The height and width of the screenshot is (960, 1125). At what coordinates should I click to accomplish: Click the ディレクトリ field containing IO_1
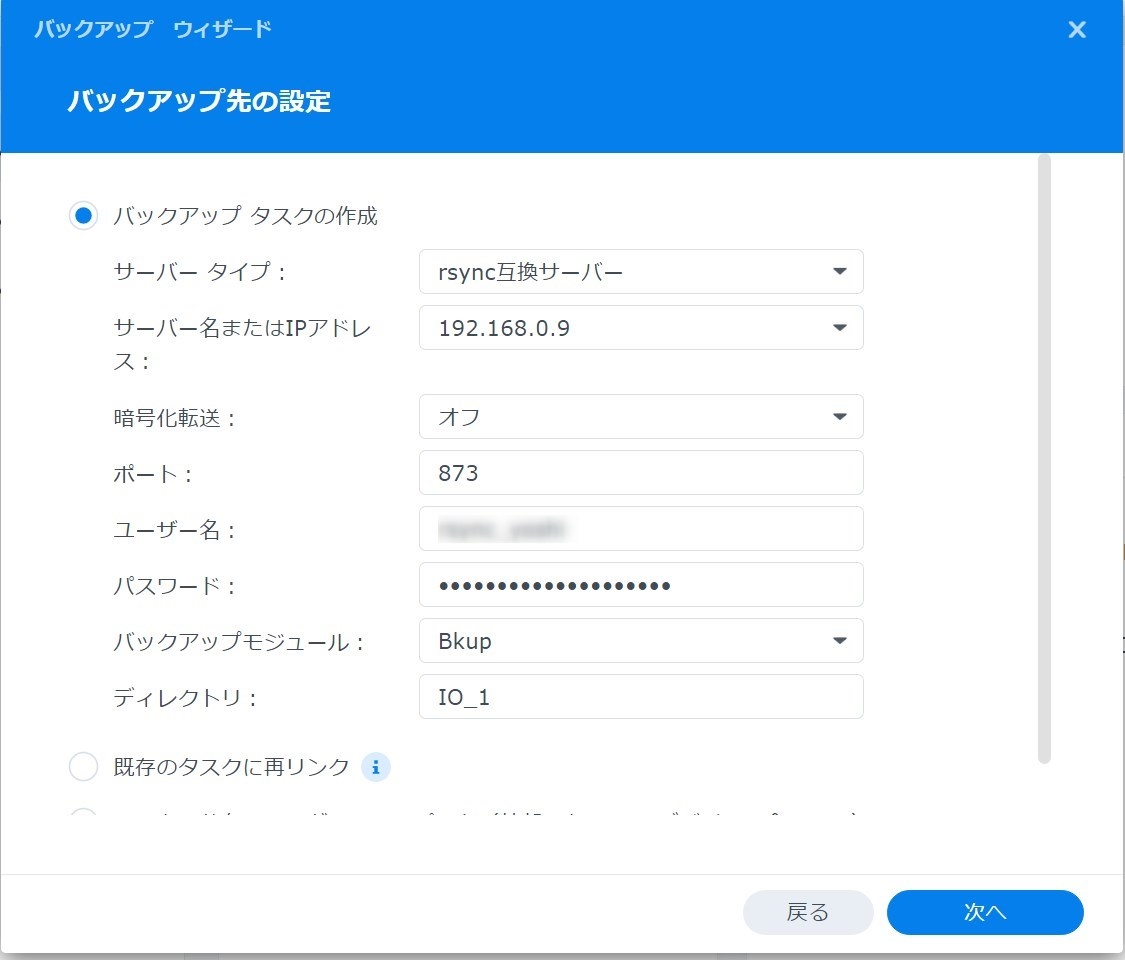coord(640,697)
